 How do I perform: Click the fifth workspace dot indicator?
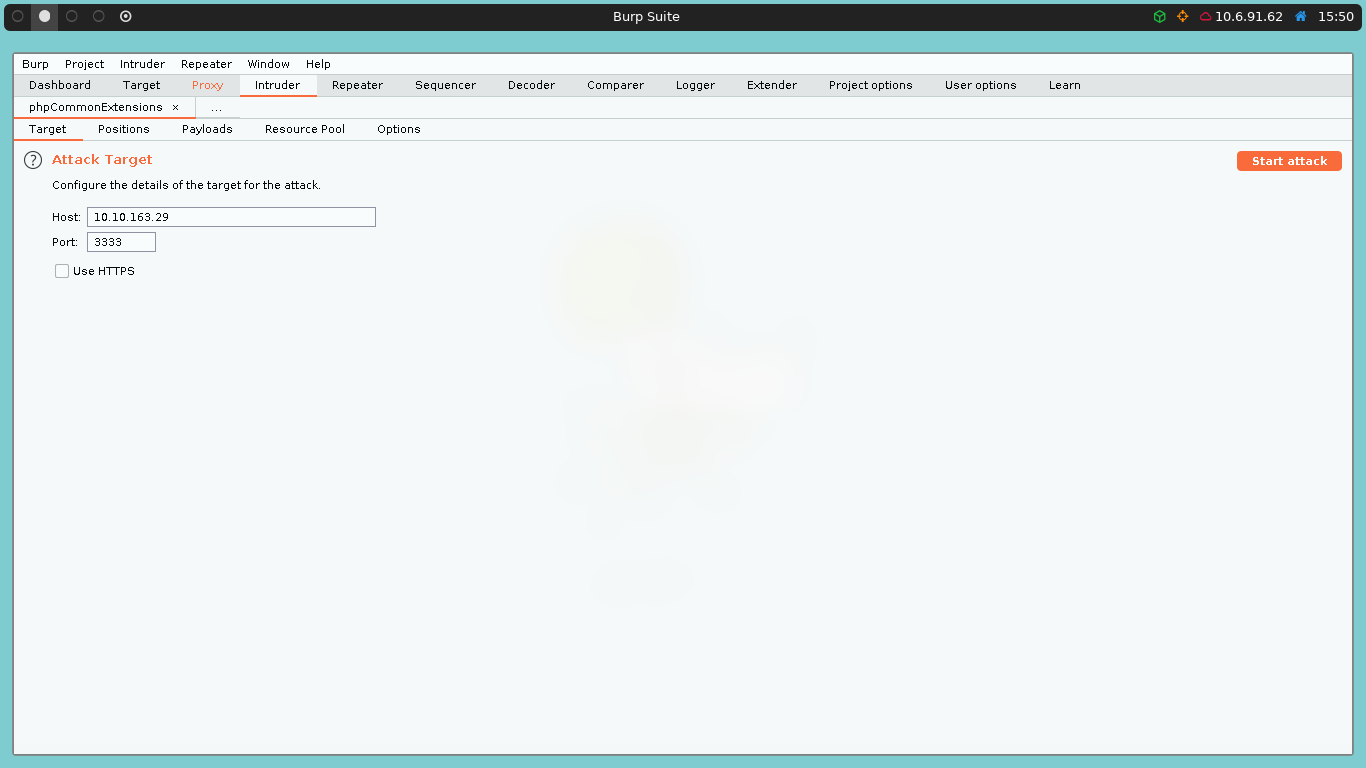[x=125, y=16]
